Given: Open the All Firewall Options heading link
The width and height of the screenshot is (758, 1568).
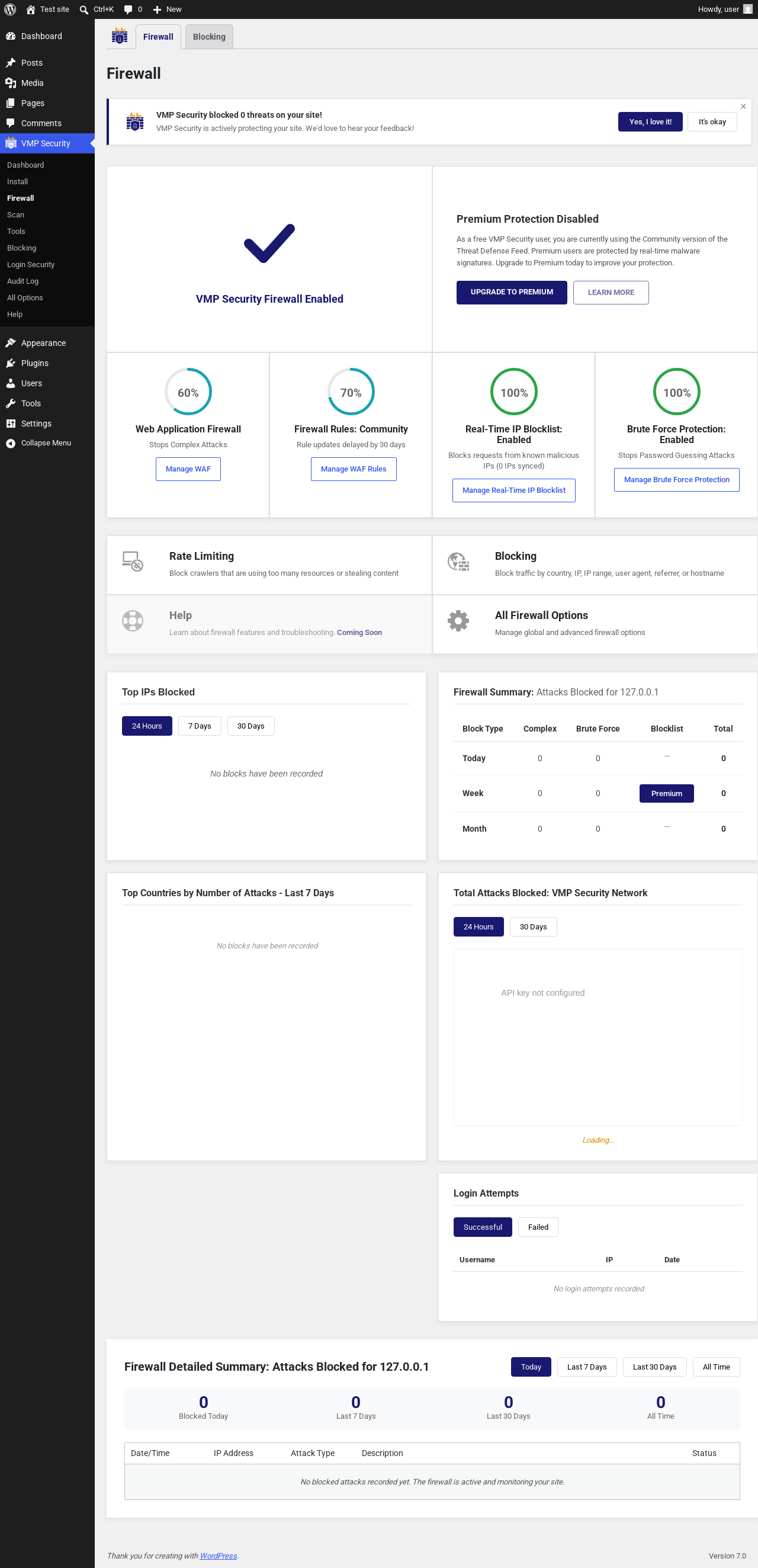Looking at the screenshot, I should point(541,615).
